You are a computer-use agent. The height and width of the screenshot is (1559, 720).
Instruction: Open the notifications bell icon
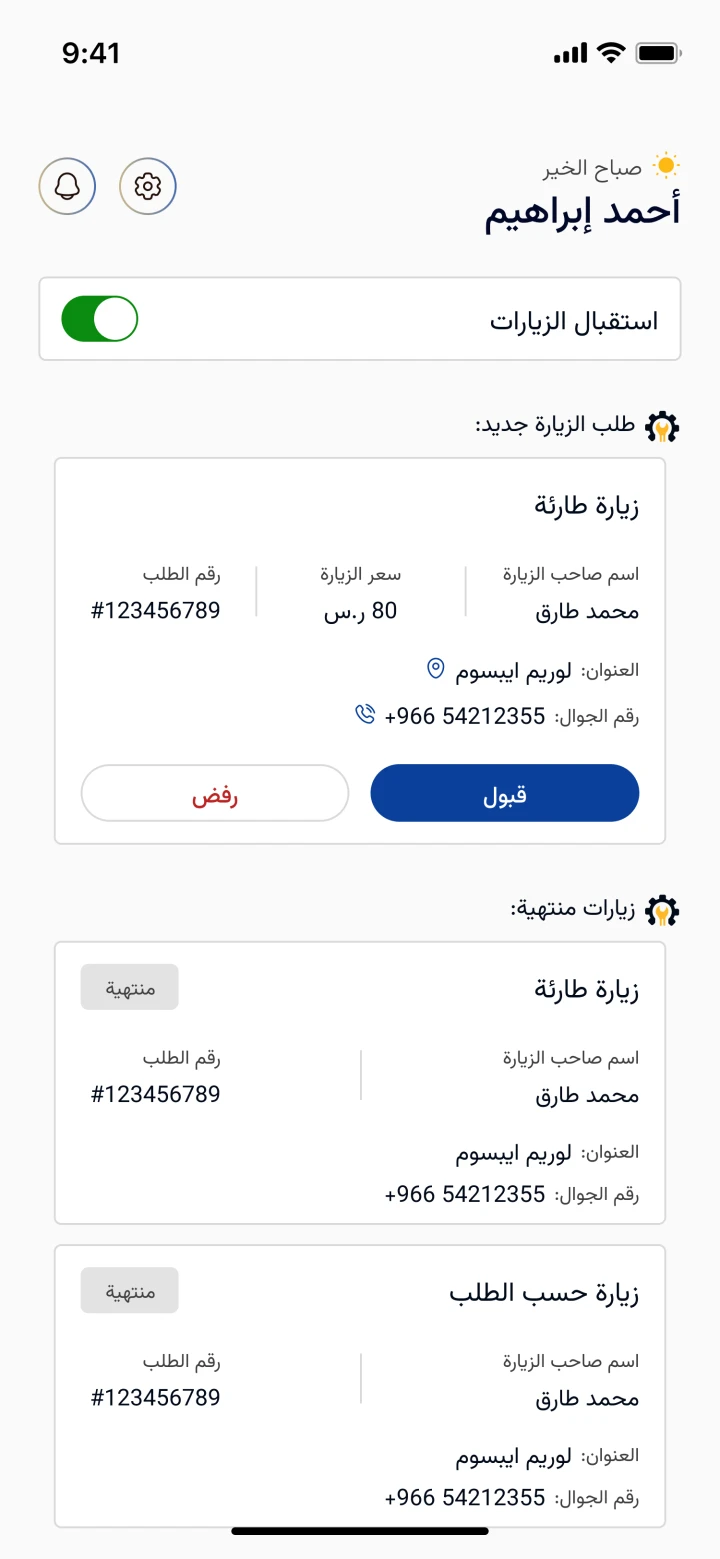coord(67,186)
